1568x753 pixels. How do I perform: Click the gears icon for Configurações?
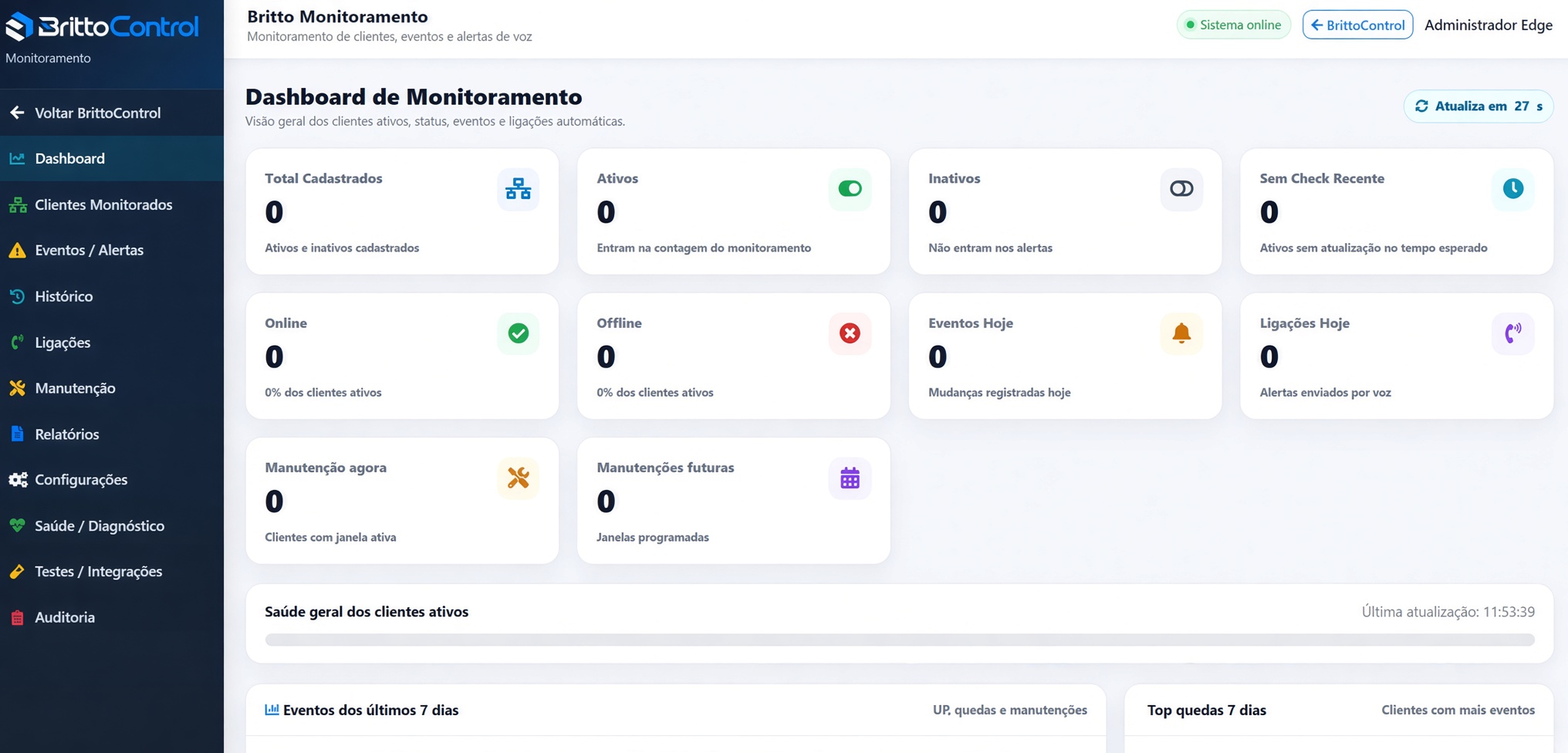18,480
